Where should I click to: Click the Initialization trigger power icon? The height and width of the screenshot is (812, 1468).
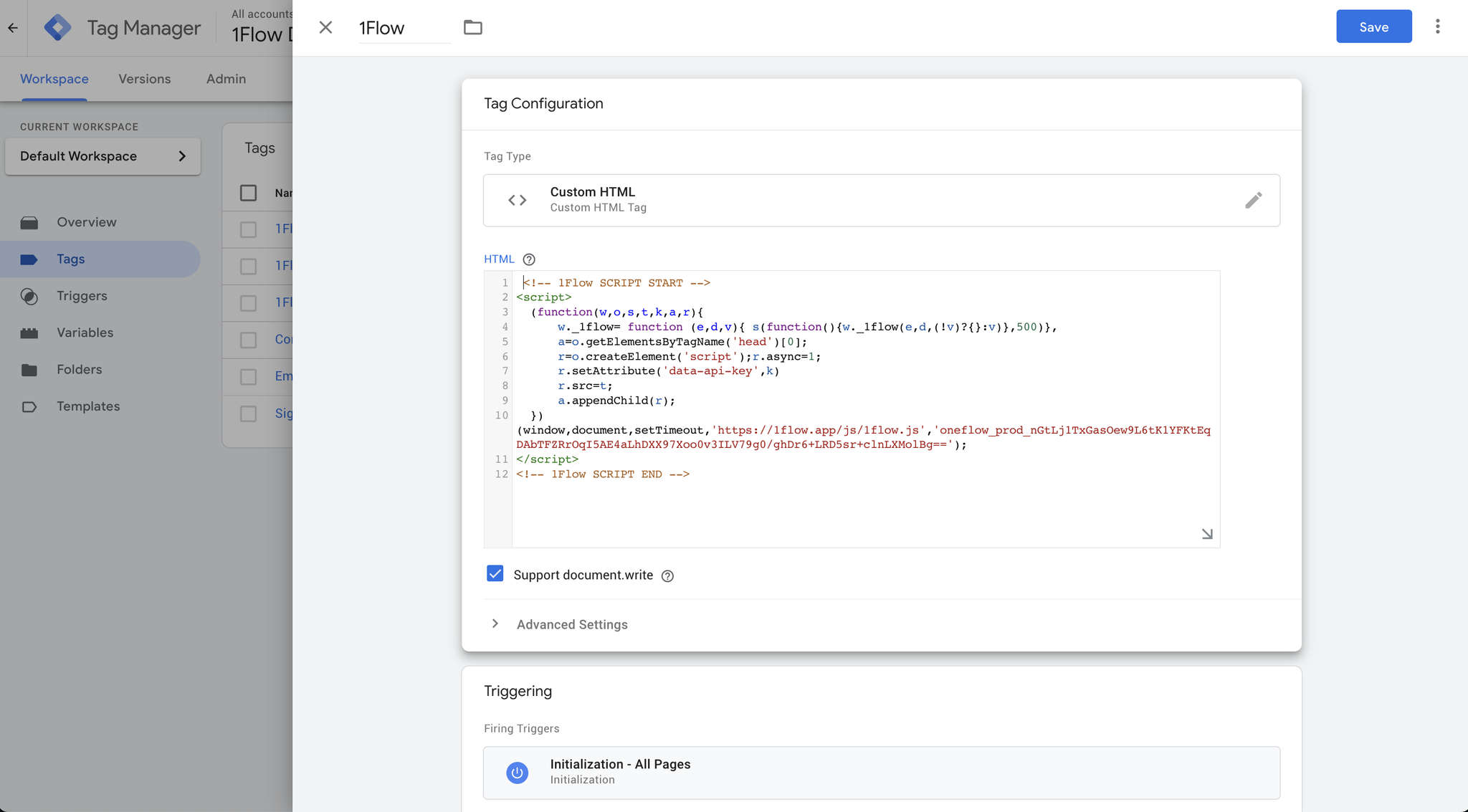[x=517, y=773]
